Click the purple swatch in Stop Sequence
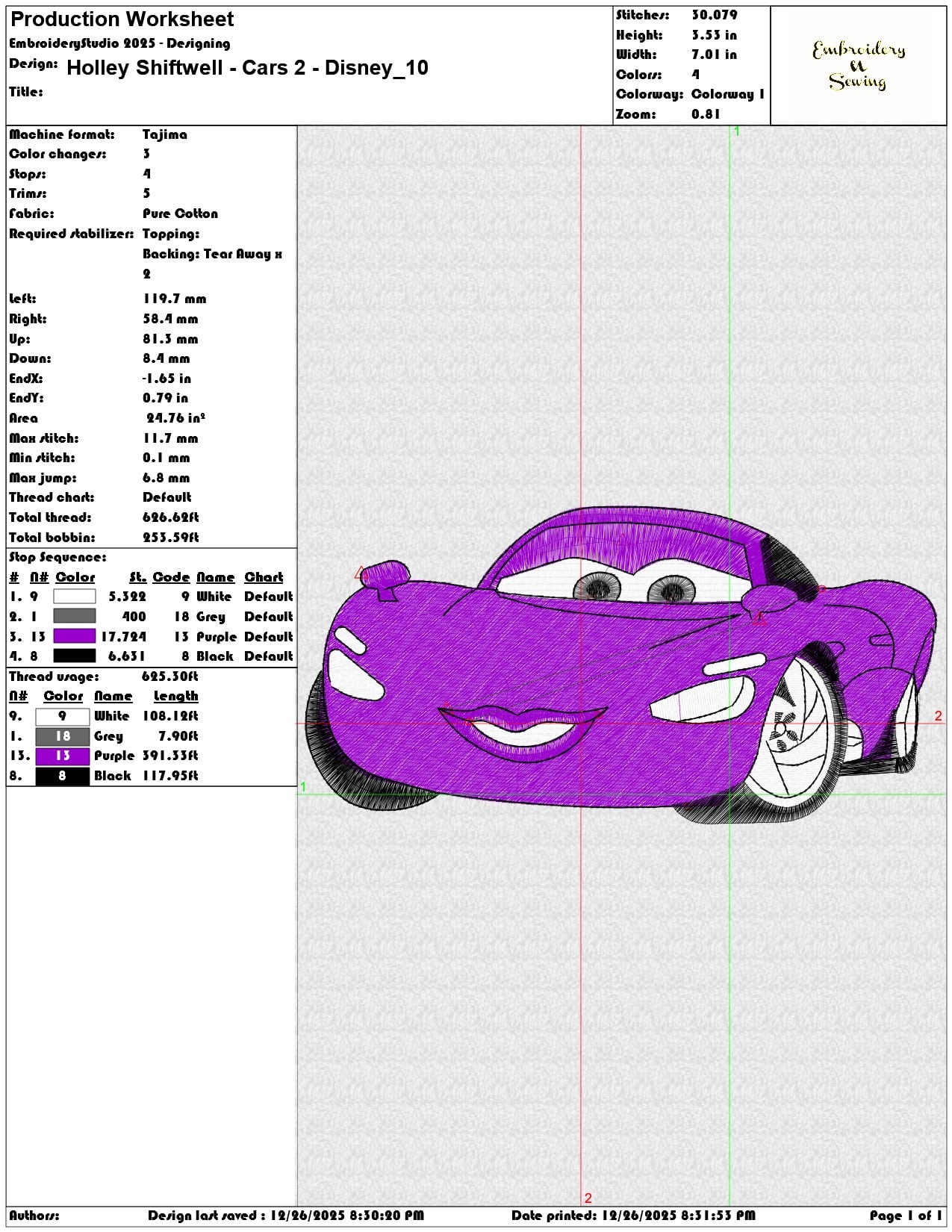This screenshot has width=952, height=1232. tap(74, 636)
